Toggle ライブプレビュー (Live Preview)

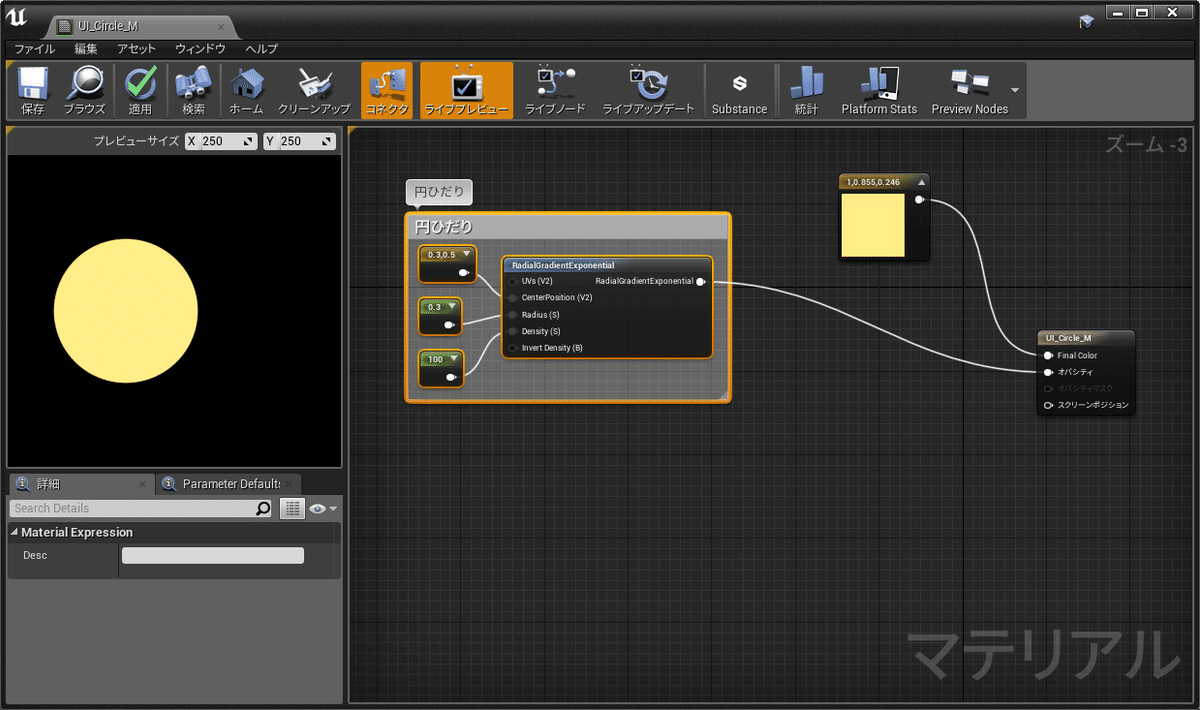[x=466, y=91]
